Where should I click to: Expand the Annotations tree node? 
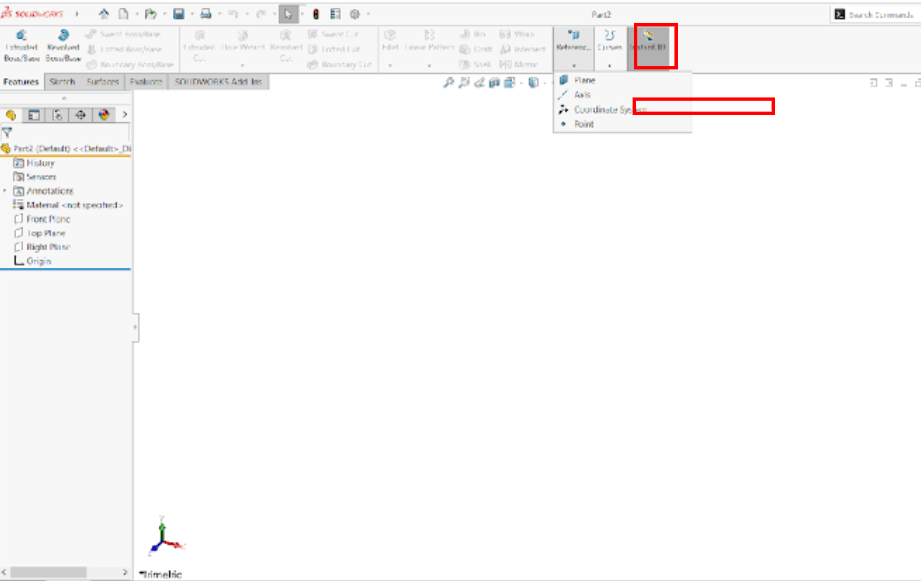click(5, 191)
